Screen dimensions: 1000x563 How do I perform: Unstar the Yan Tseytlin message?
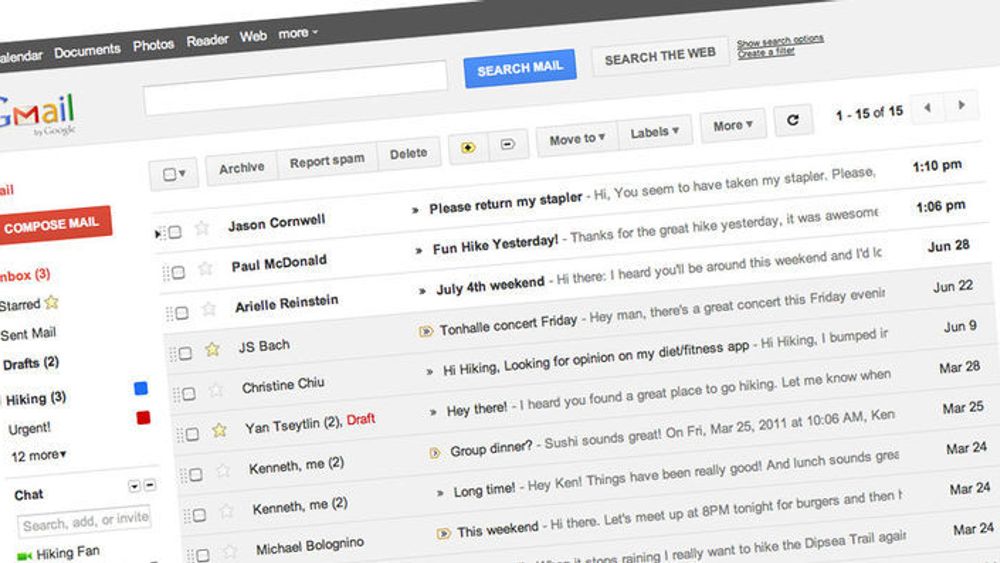(219, 430)
